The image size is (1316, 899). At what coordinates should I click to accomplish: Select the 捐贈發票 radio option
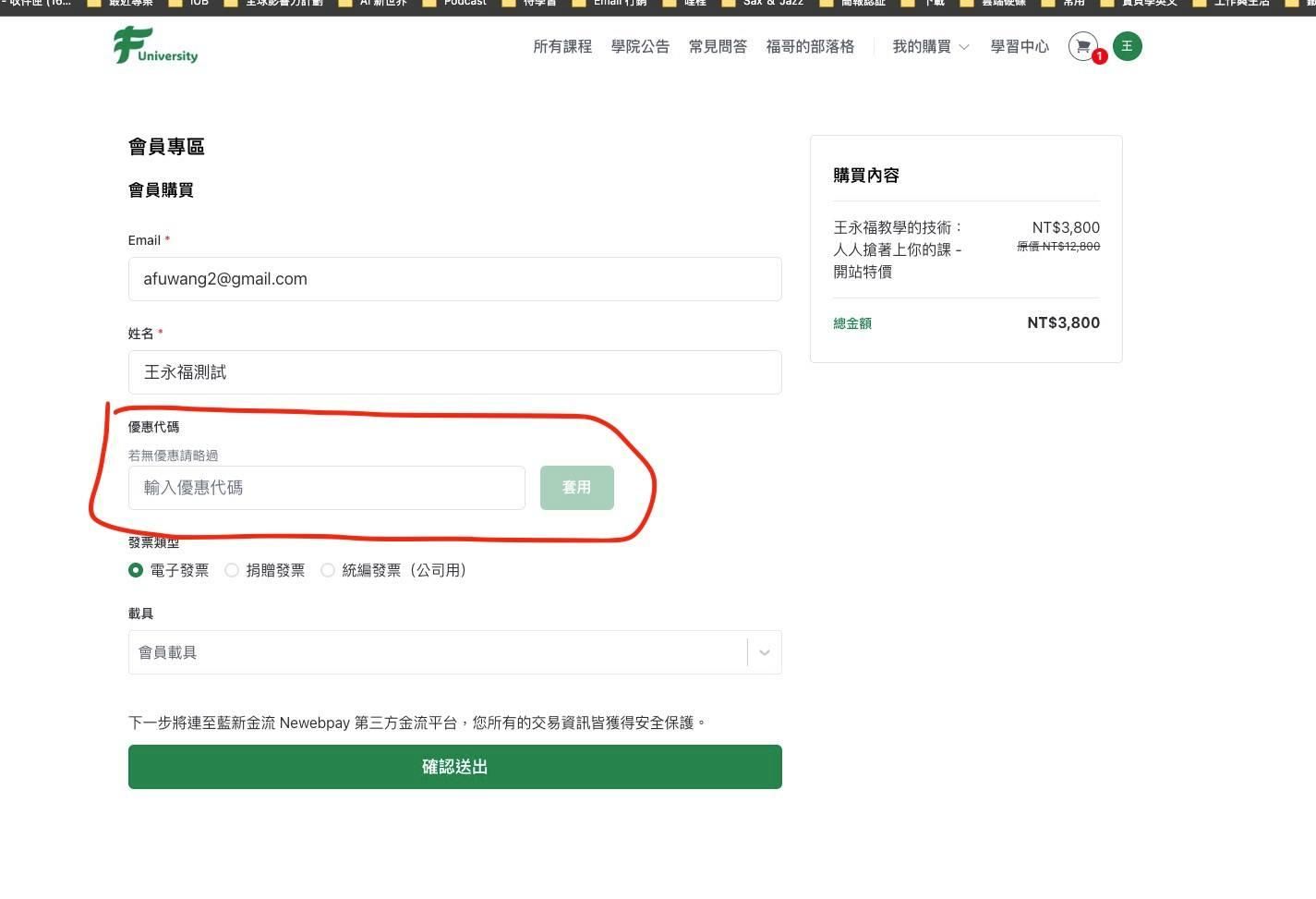click(232, 570)
